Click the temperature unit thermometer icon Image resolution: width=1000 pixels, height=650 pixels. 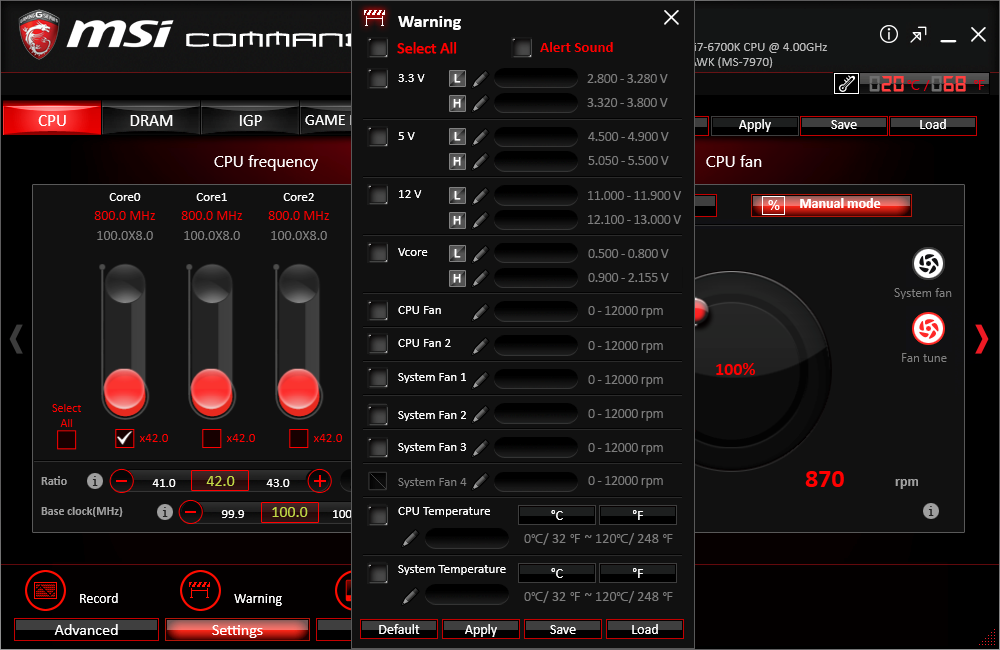click(846, 84)
